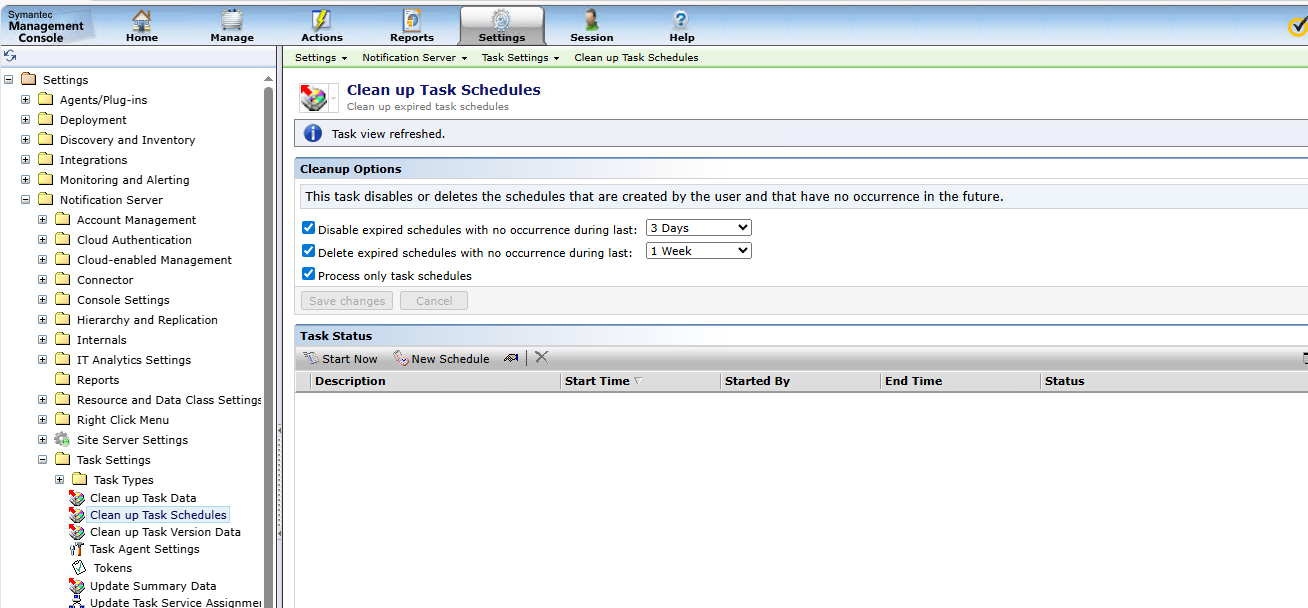Image resolution: width=1308 pixels, height=608 pixels.
Task: Open the Manage menu icon
Action: [231, 19]
